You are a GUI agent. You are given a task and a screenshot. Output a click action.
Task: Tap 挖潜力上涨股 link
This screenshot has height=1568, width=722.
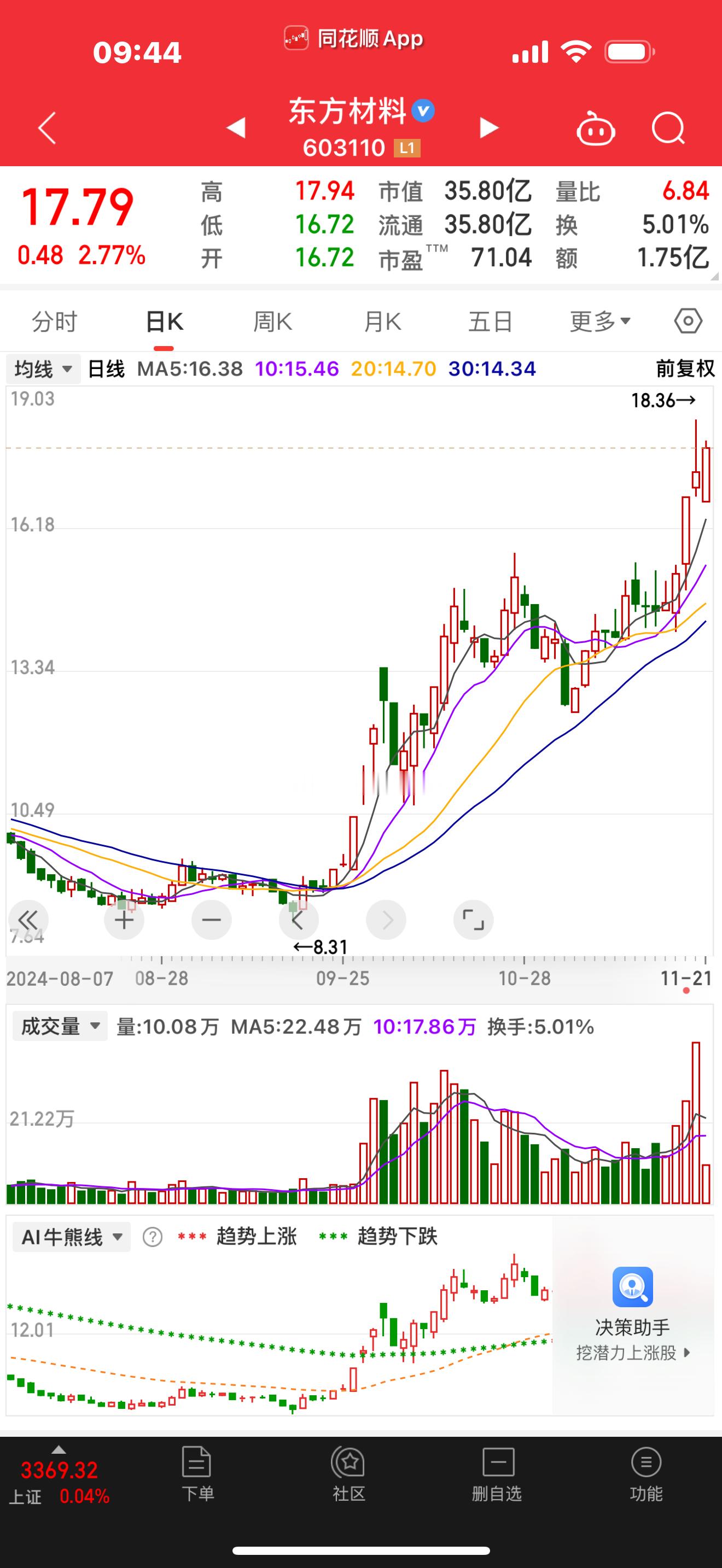point(633,1353)
